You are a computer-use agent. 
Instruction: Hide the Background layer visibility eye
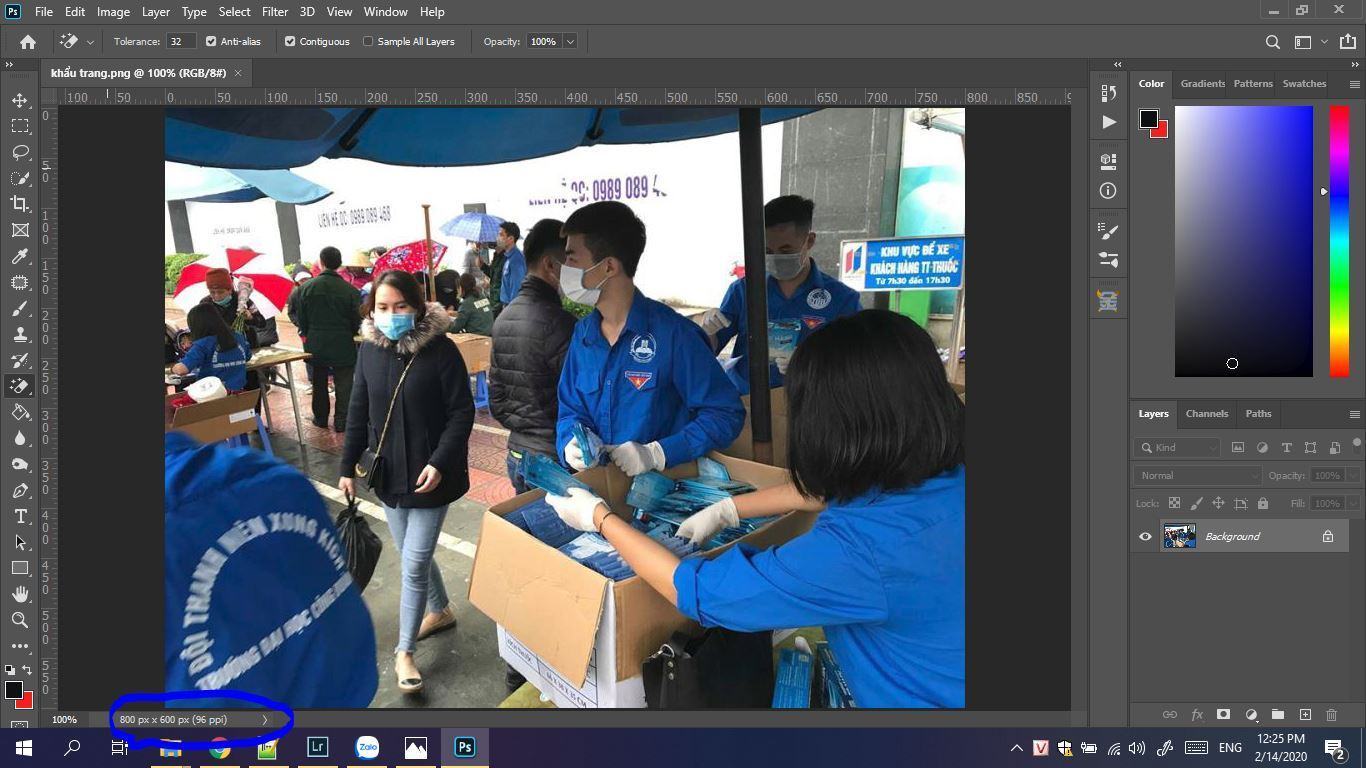pos(1145,537)
